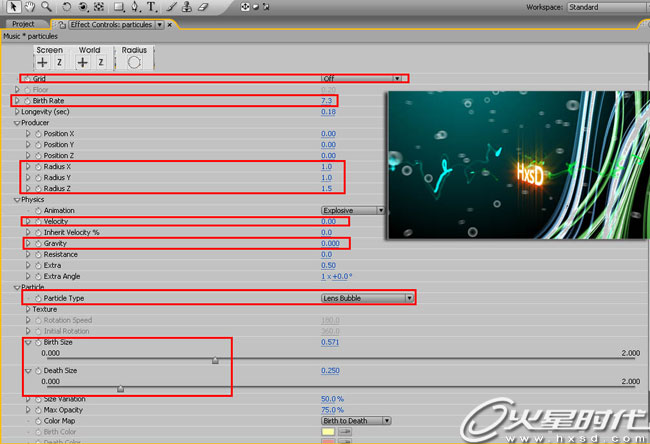Switch to the Project tab

tap(23, 23)
